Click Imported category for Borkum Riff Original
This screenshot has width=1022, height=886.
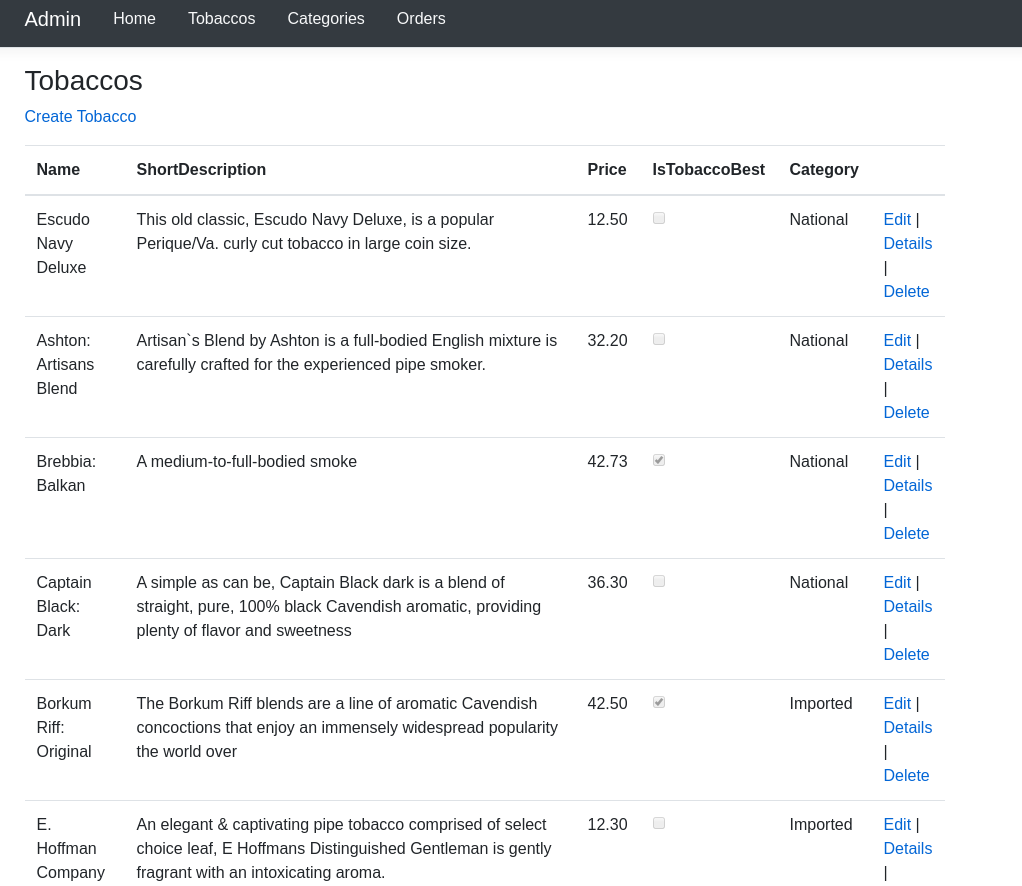click(x=821, y=703)
